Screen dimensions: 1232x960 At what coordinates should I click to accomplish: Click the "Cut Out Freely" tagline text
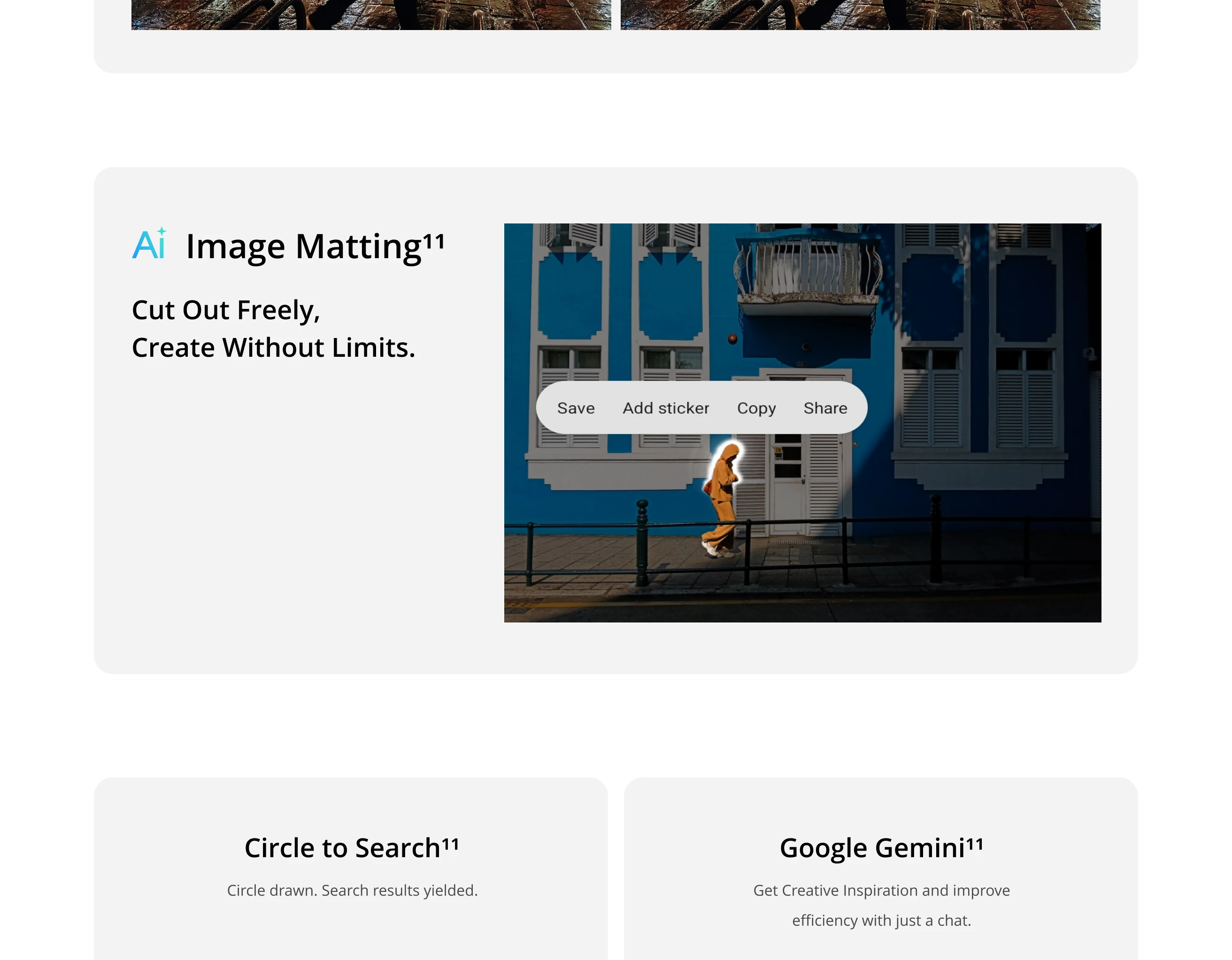coord(226,310)
